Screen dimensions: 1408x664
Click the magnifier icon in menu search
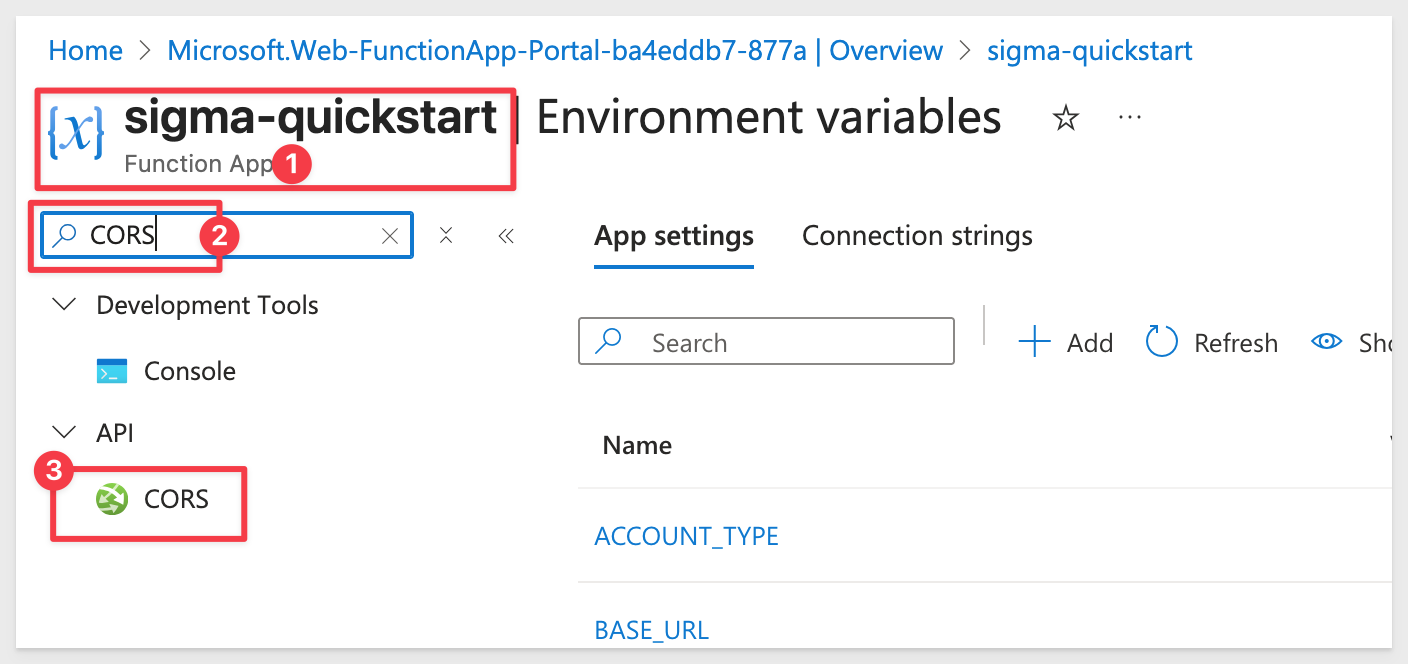pos(65,235)
